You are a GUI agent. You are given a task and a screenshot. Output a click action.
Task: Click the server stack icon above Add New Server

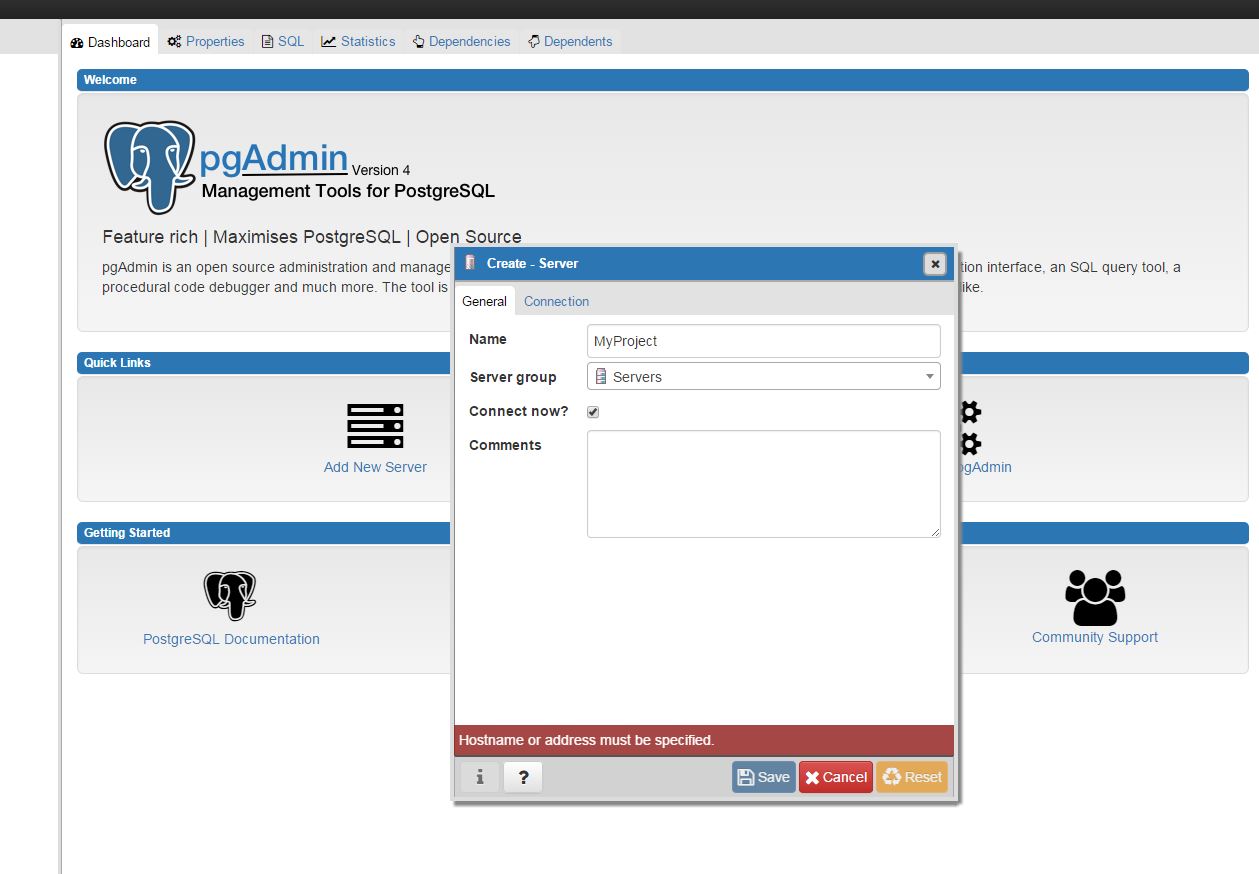(375, 426)
